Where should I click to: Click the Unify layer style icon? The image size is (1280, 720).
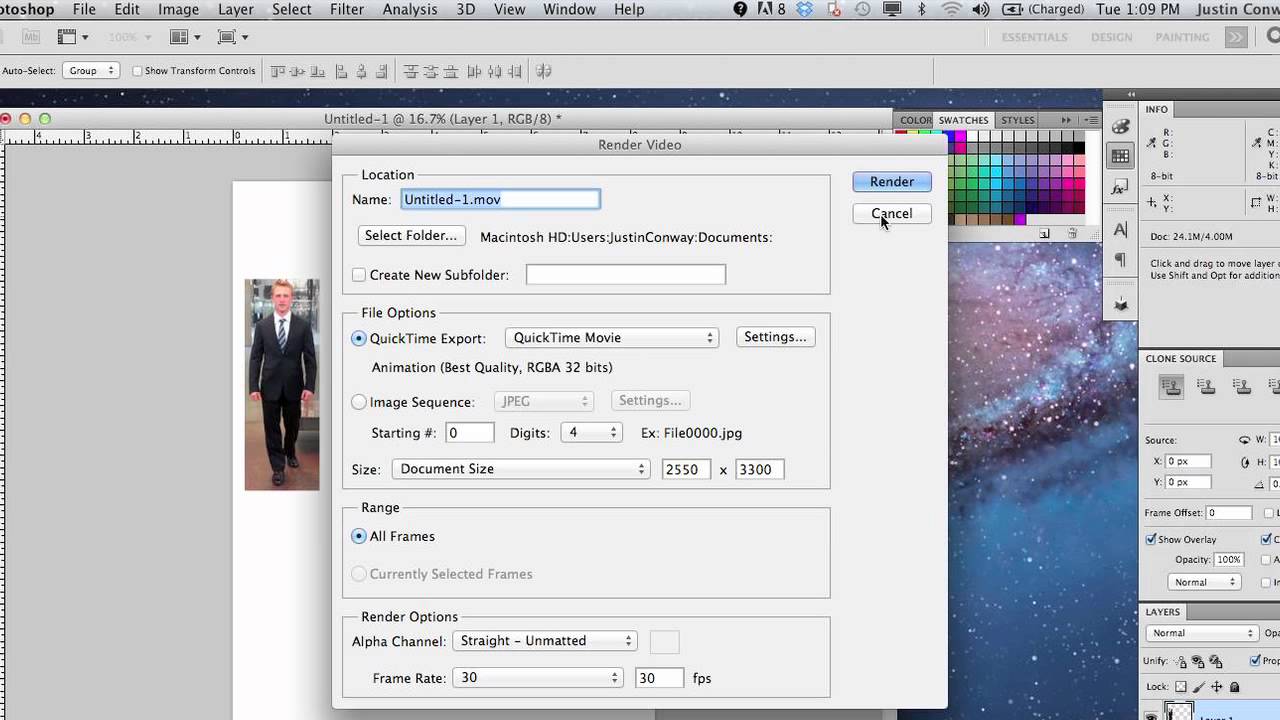pyautogui.click(x=1215, y=661)
